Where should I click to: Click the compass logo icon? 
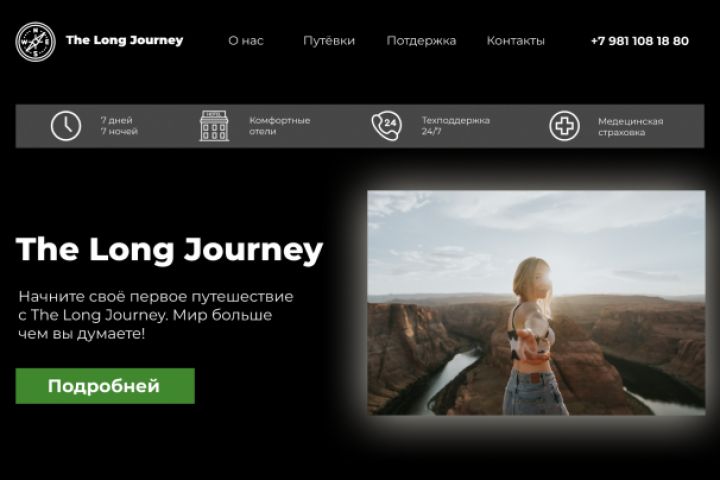coord(35,41)
